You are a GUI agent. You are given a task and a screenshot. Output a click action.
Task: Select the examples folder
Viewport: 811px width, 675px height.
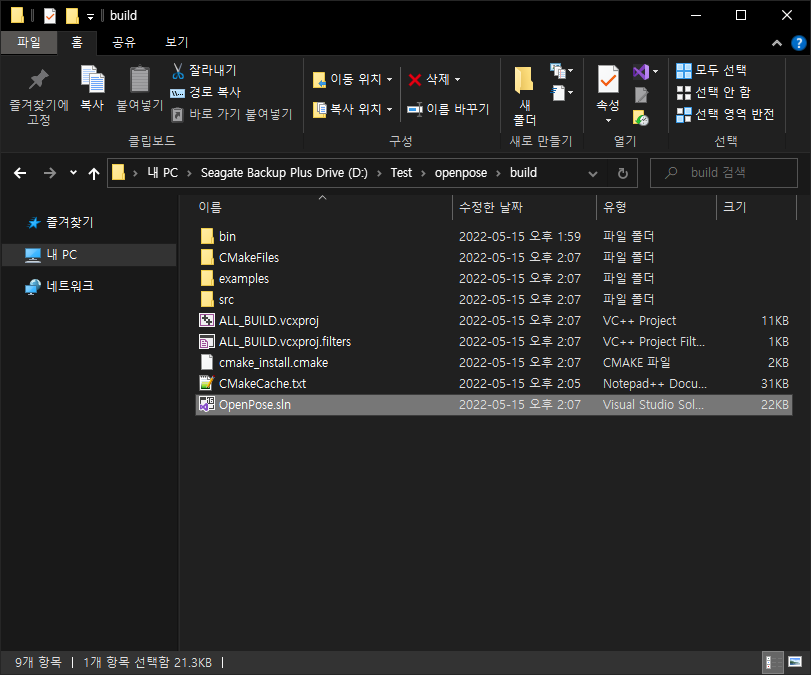pos(494,278)
